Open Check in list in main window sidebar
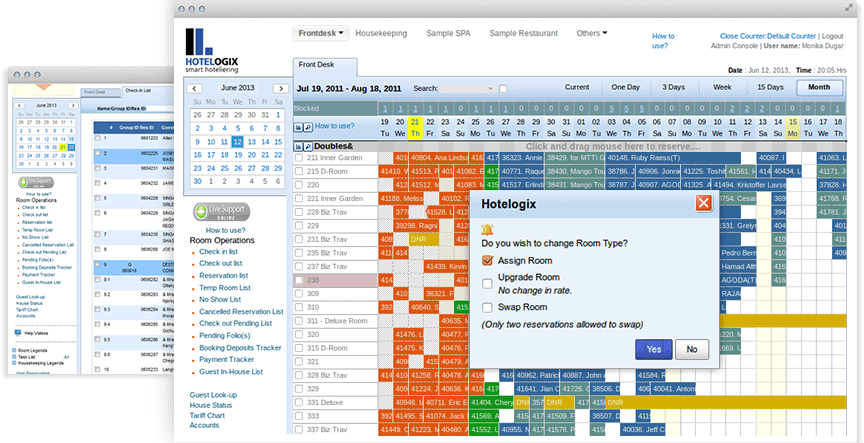Viewport: 864px width, 443px height. pyautogui.click(x=218, y=251)
